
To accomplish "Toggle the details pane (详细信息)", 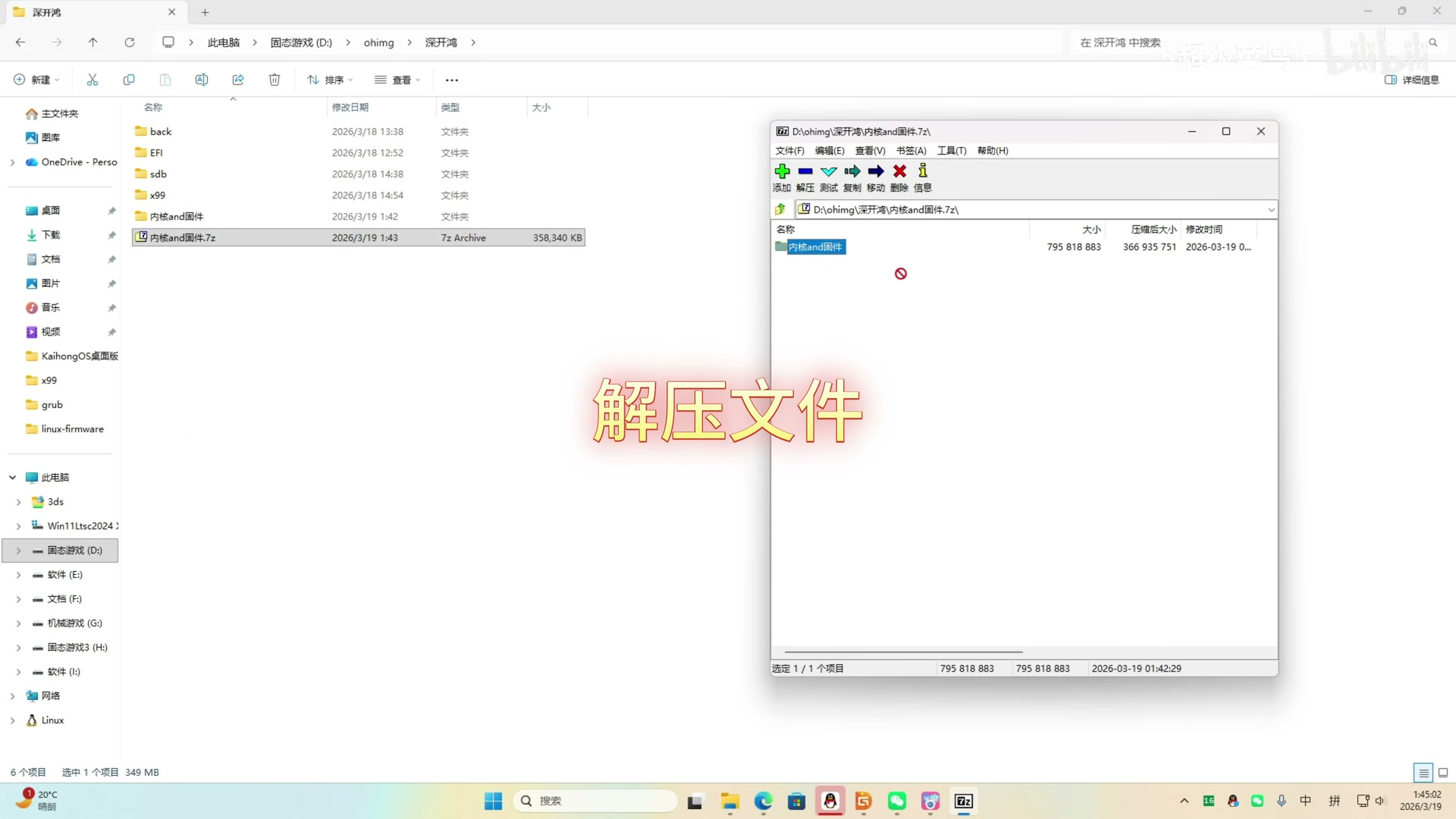I will (1411, 80).
